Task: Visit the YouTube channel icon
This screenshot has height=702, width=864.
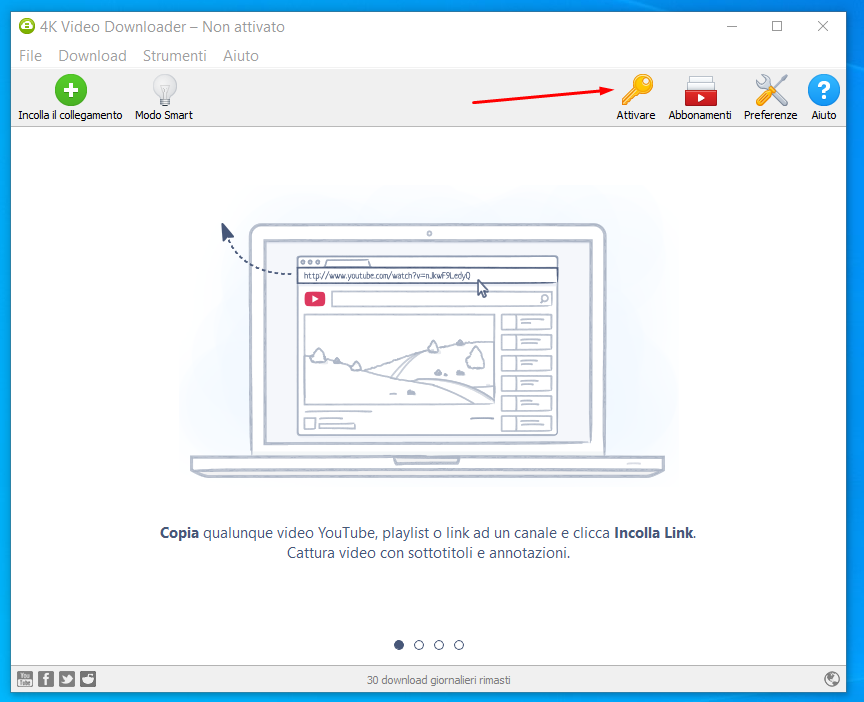Action: tap(24, 678)
